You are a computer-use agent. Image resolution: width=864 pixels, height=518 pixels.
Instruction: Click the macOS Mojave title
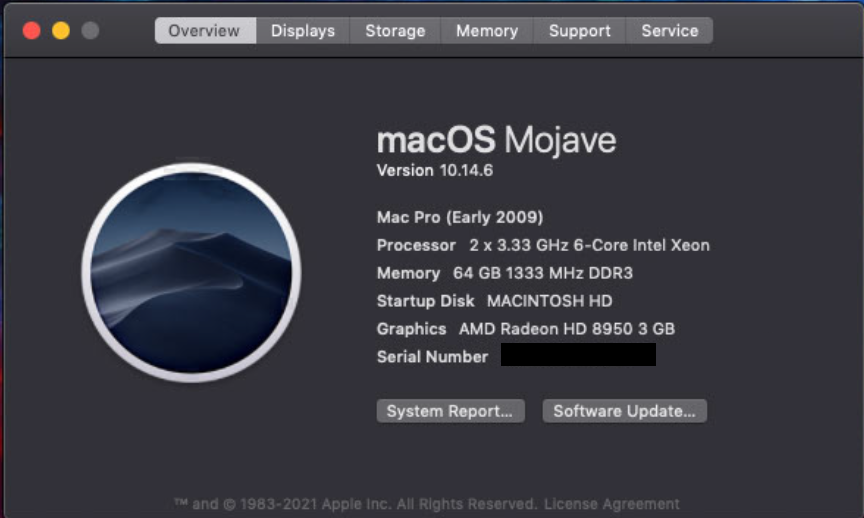pyautogui.click(x=496, y=140)
